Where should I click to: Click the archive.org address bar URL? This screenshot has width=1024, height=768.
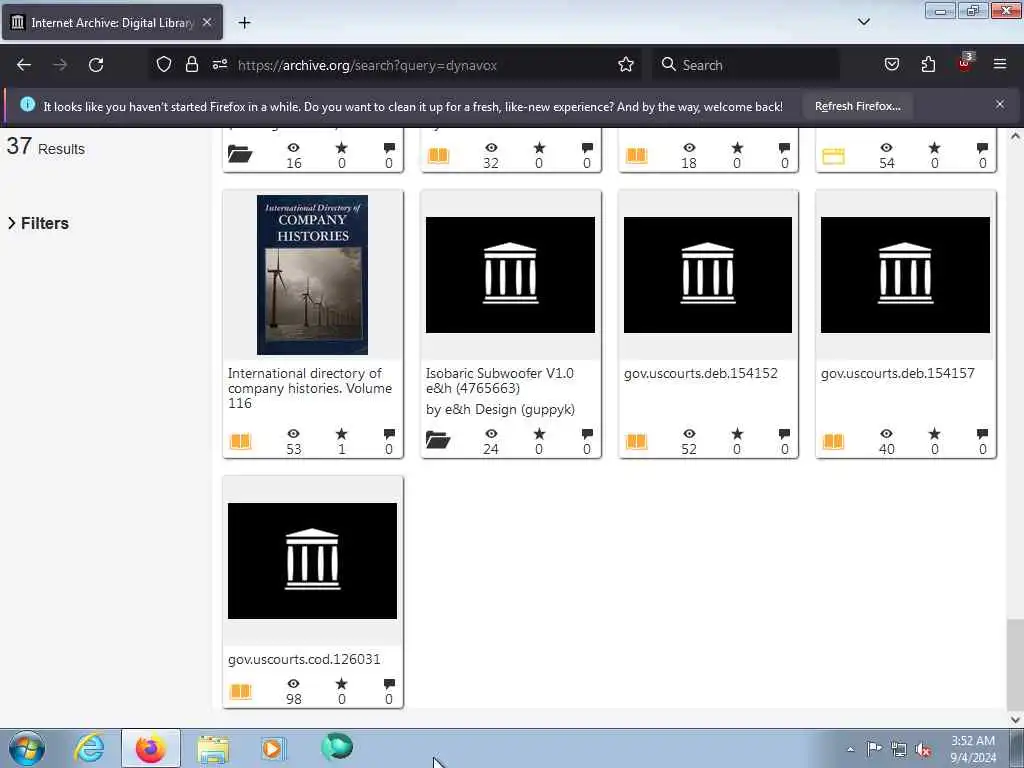point(367,65)
